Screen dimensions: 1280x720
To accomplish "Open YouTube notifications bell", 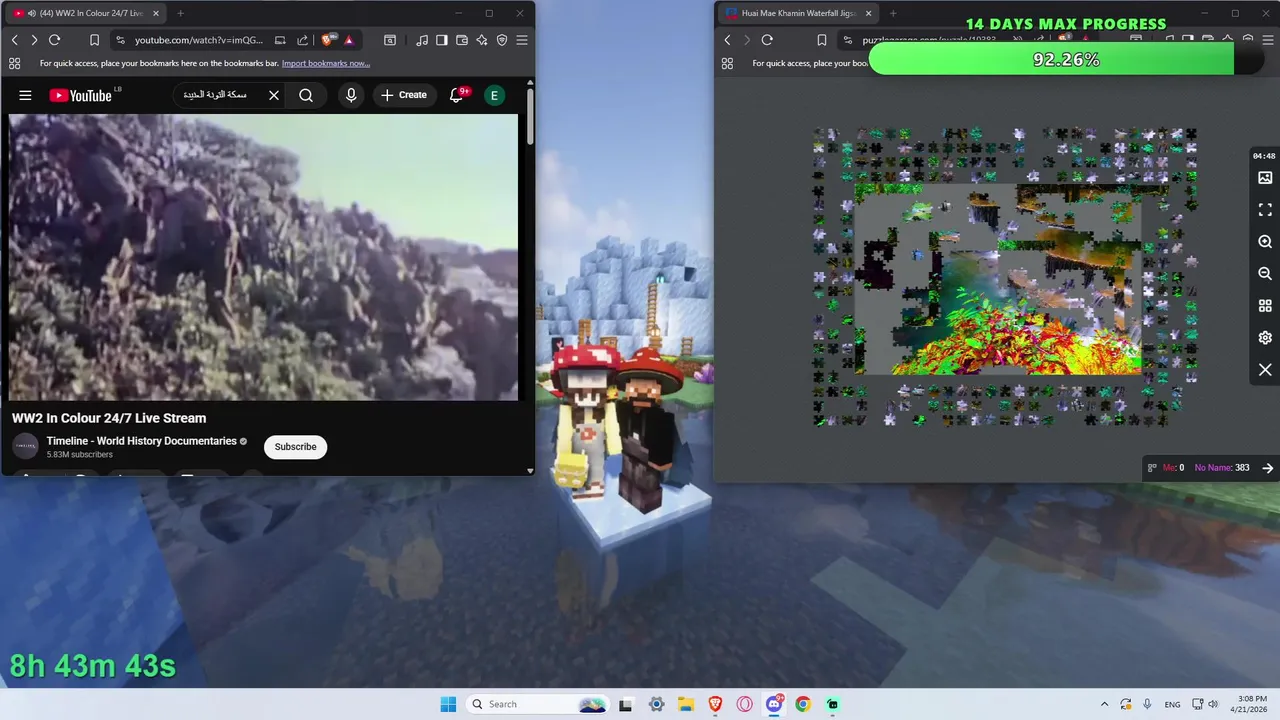I will click(457, 95).
